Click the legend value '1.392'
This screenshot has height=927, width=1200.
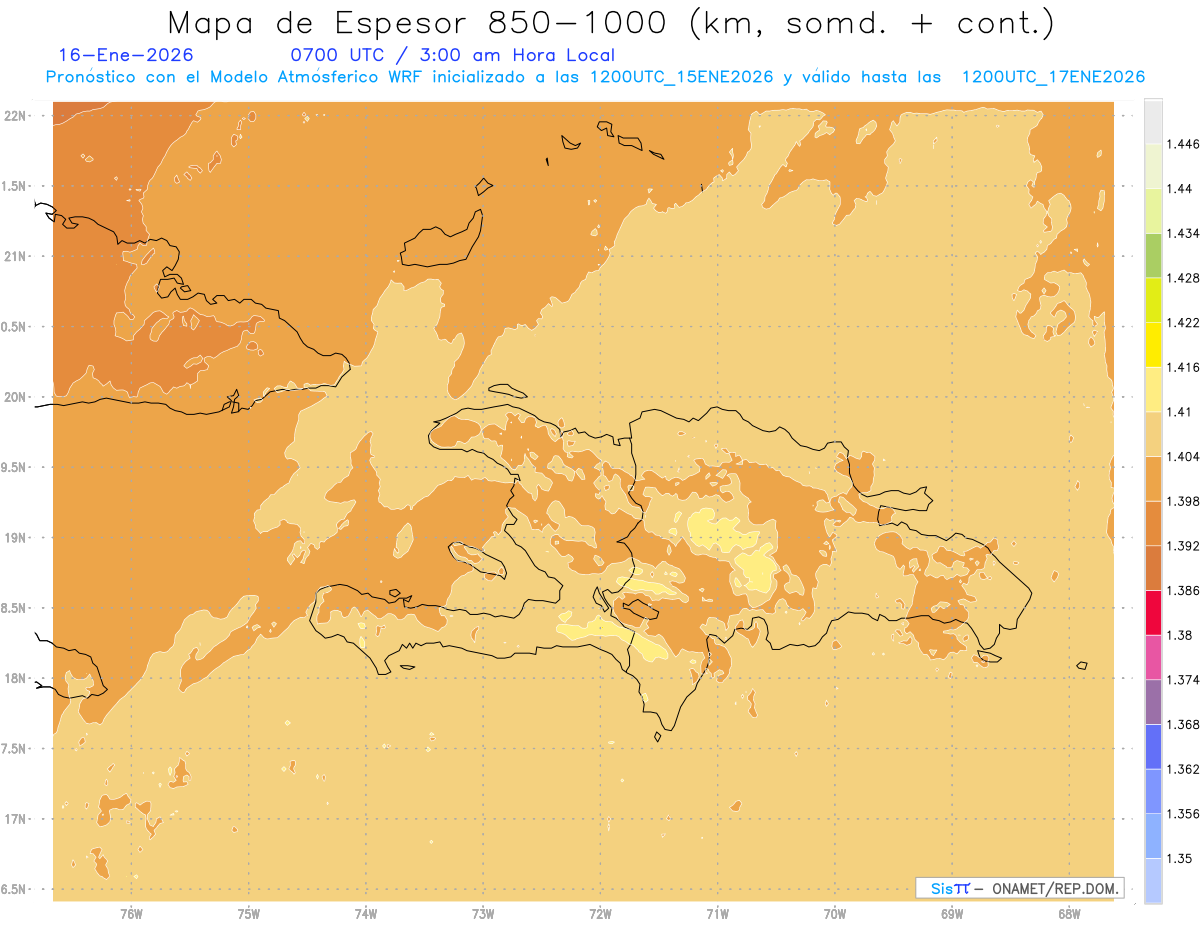tap(1183, 546)
